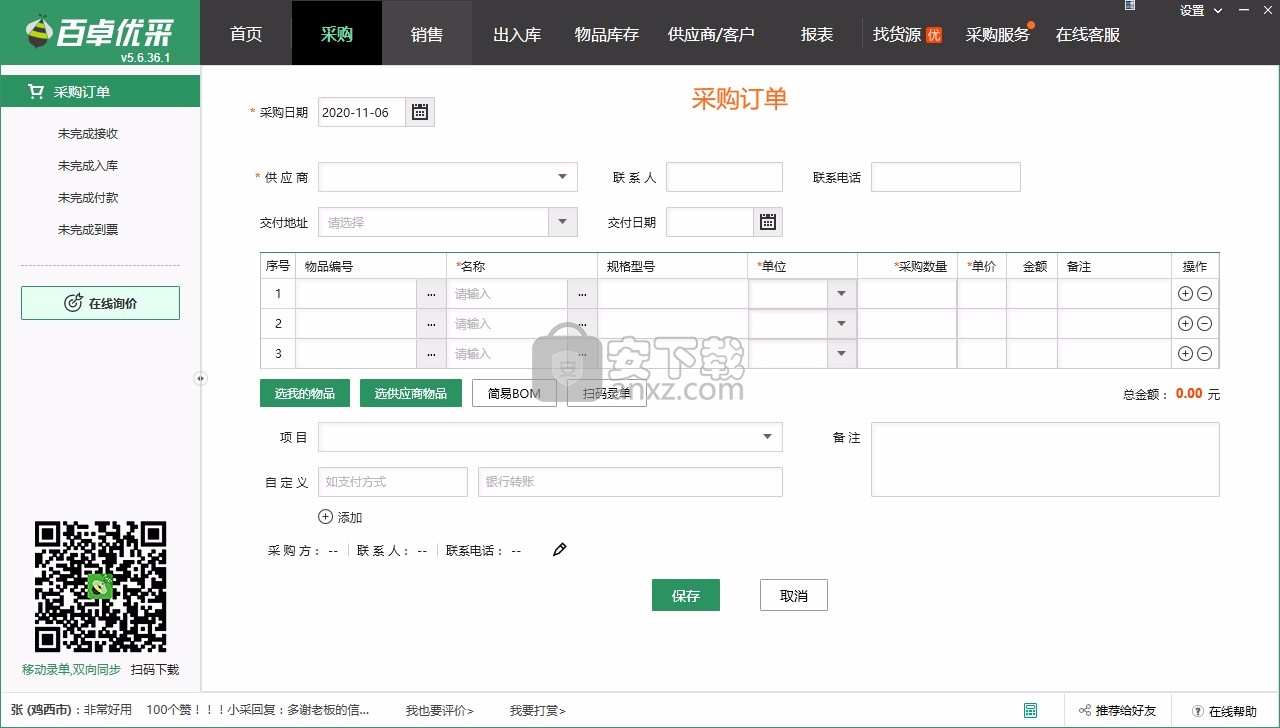Open the 供应商/客户 tab

pos(711,34)
